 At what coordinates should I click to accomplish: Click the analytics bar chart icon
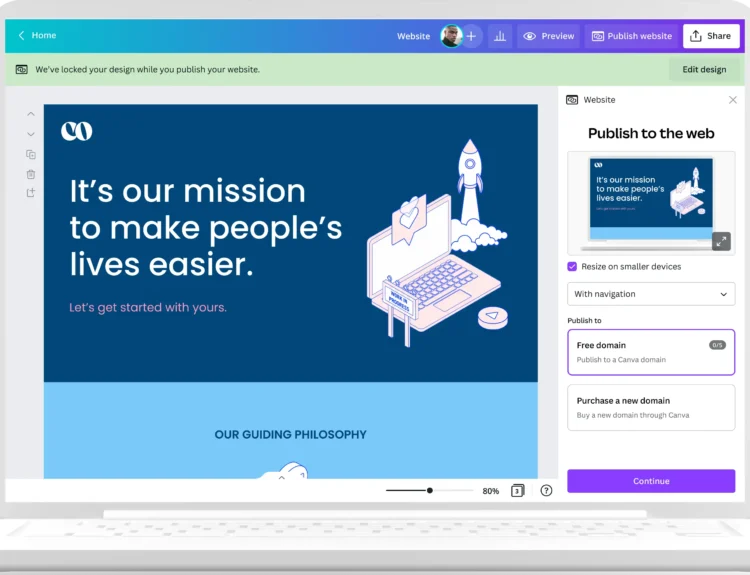pyautogui.click(x=500, y=36)
